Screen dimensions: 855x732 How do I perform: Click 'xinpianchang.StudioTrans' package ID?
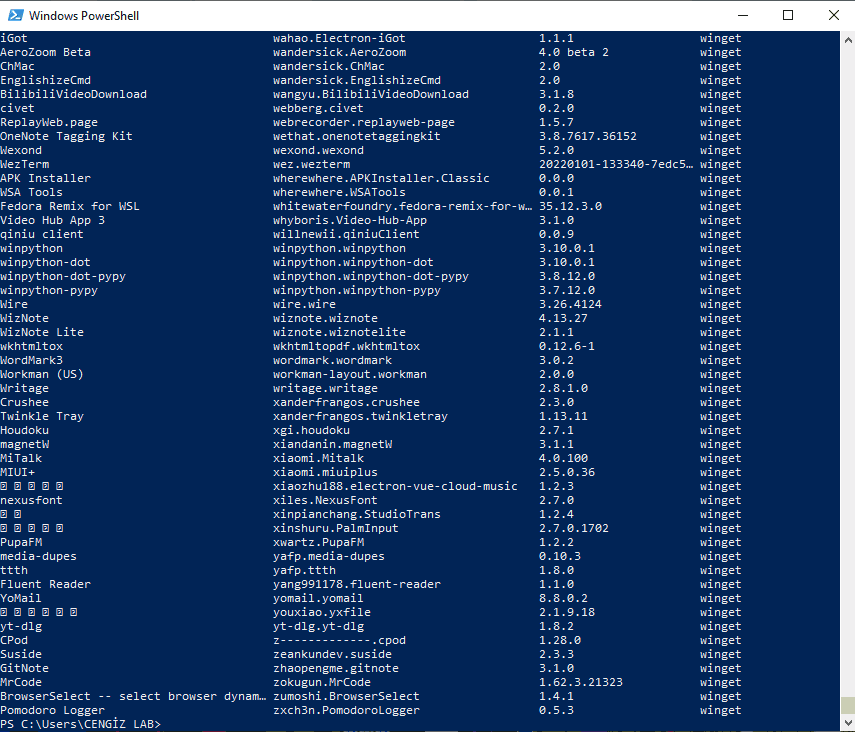pyautogui.click(x=357, y=514)
